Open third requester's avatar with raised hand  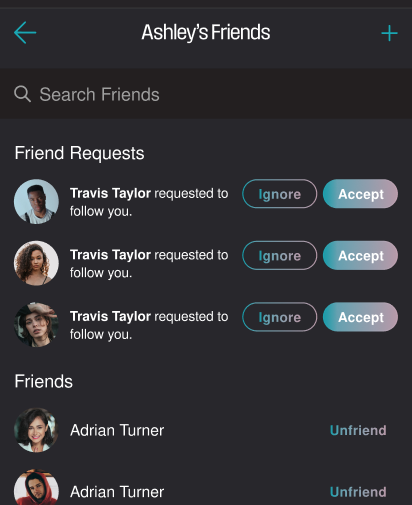(36, 325)
